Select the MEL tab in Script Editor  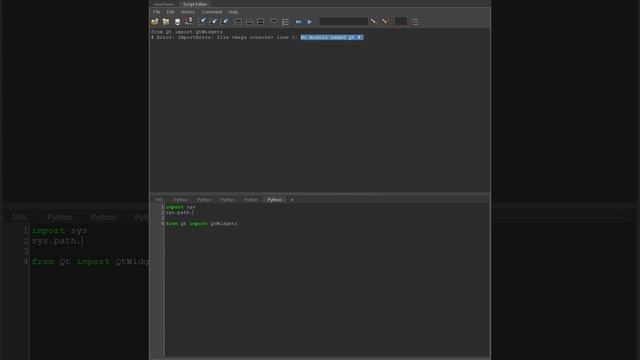(159, 200)
